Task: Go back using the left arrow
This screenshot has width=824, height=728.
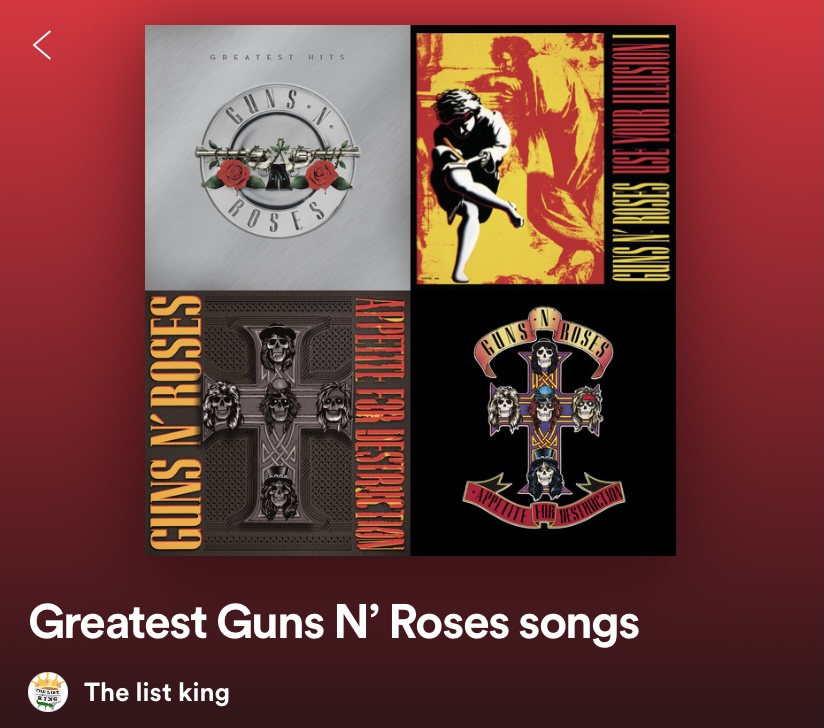Action: point(42,45)
